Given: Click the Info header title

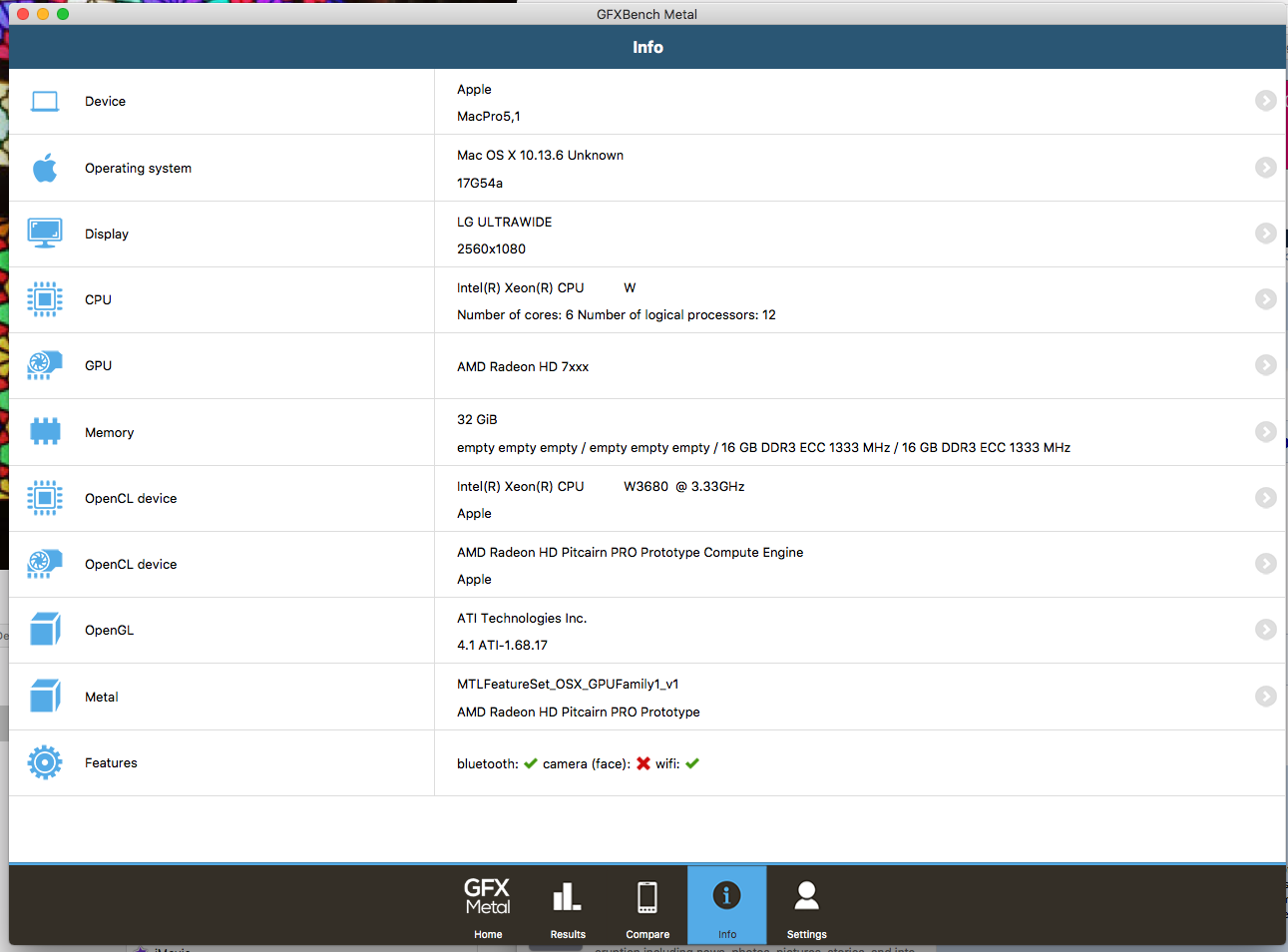Looking at the screenshot, I should 647,47.
